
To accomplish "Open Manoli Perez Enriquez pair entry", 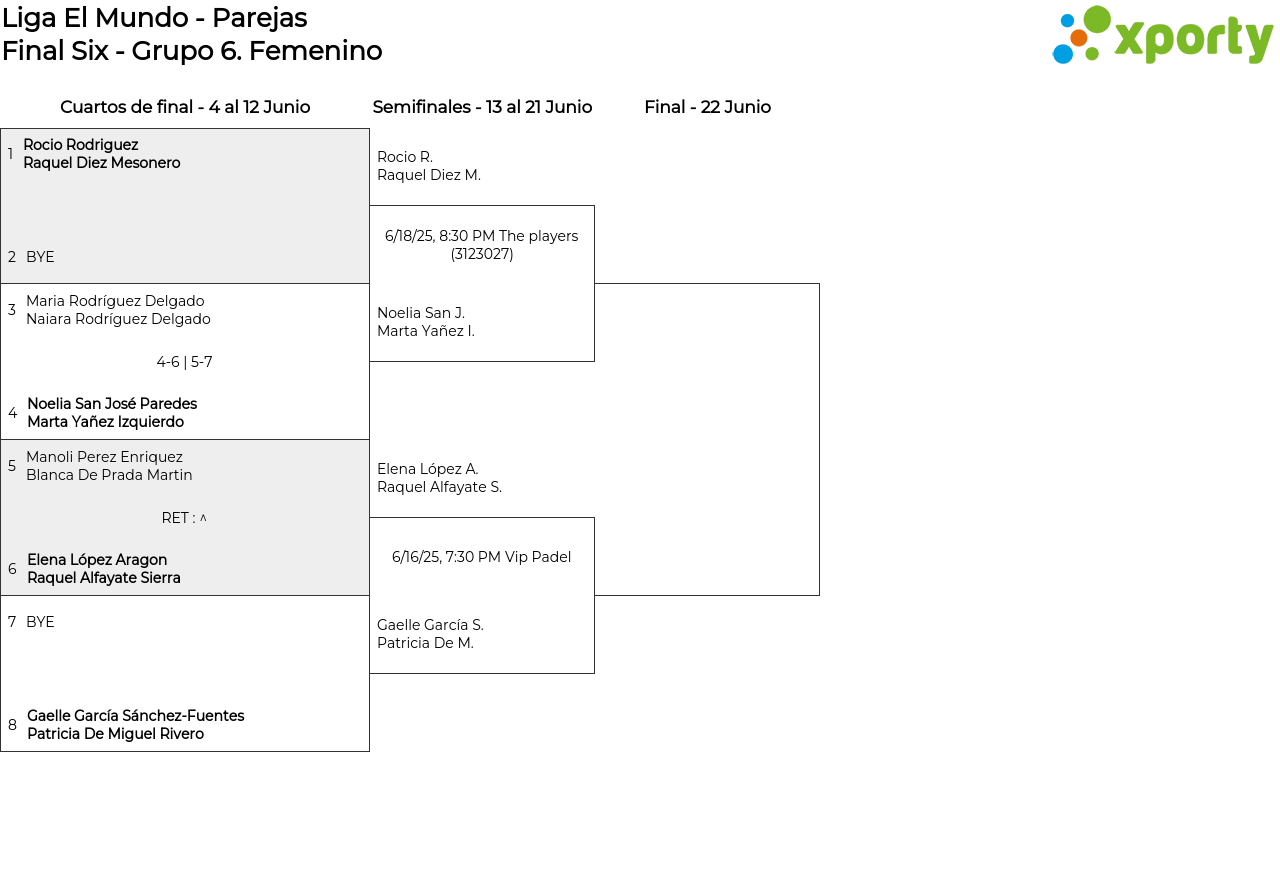I will pos(109,466).
